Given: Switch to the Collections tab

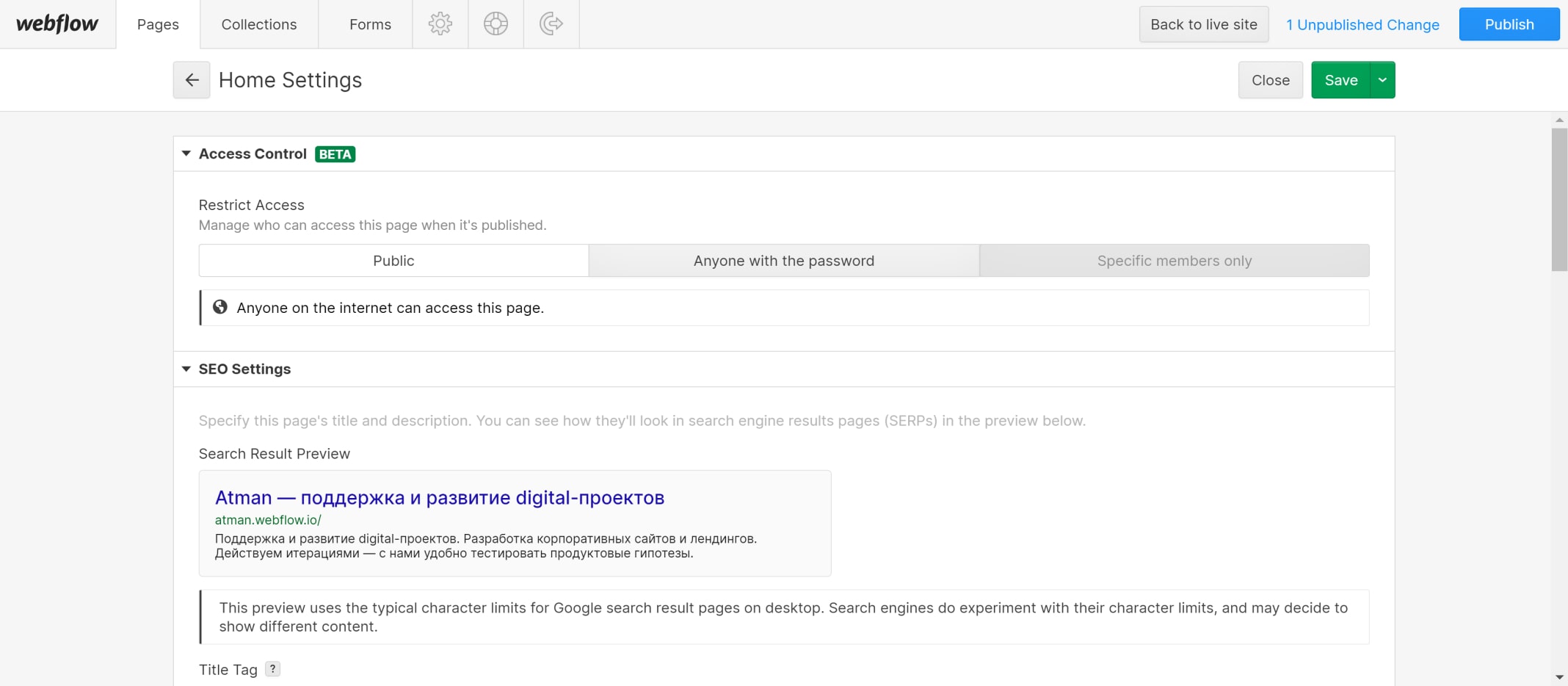Looking at the screenshot, I should click(259, 24).
